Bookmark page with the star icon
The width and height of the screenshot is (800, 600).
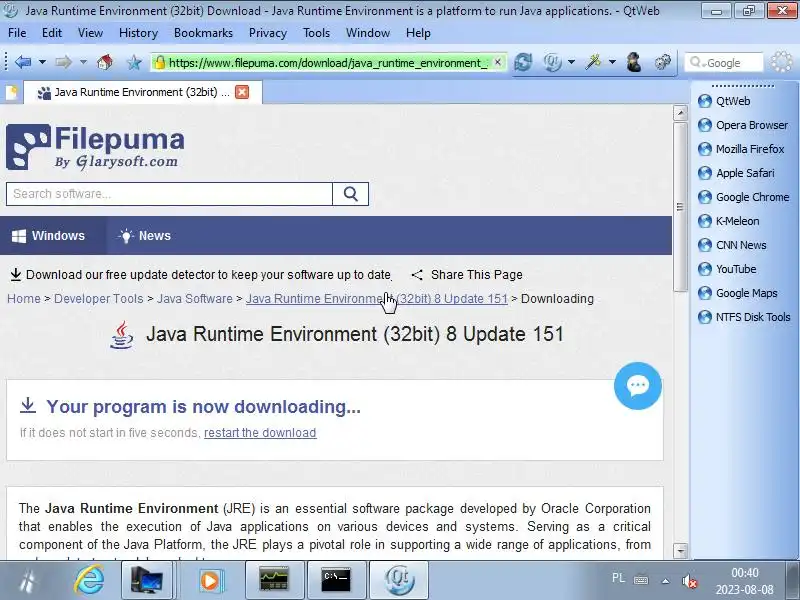click(x=134, y=63)
